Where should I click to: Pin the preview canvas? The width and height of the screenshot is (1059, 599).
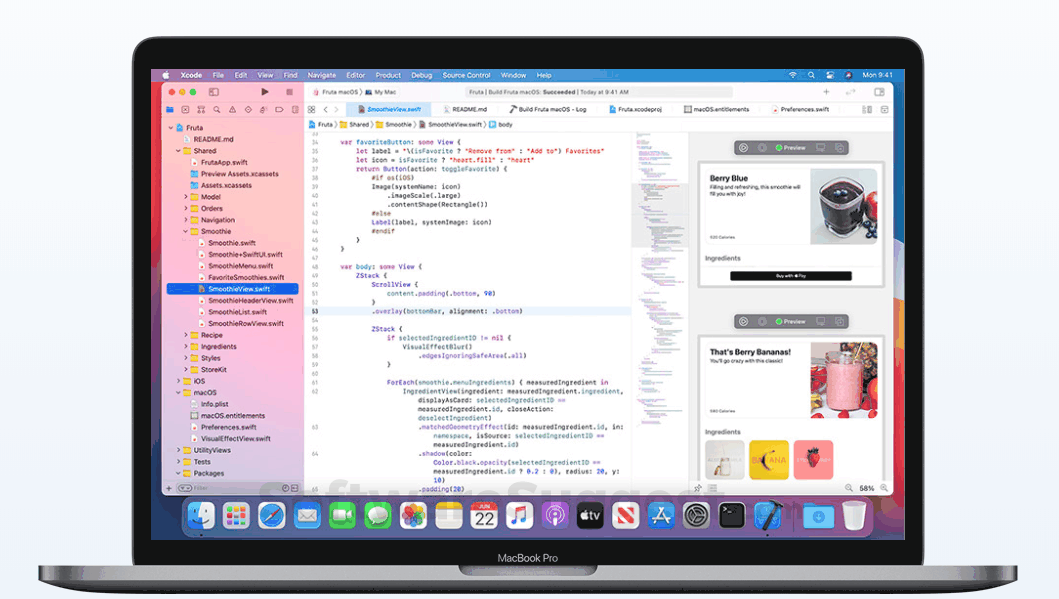point(698,488)
